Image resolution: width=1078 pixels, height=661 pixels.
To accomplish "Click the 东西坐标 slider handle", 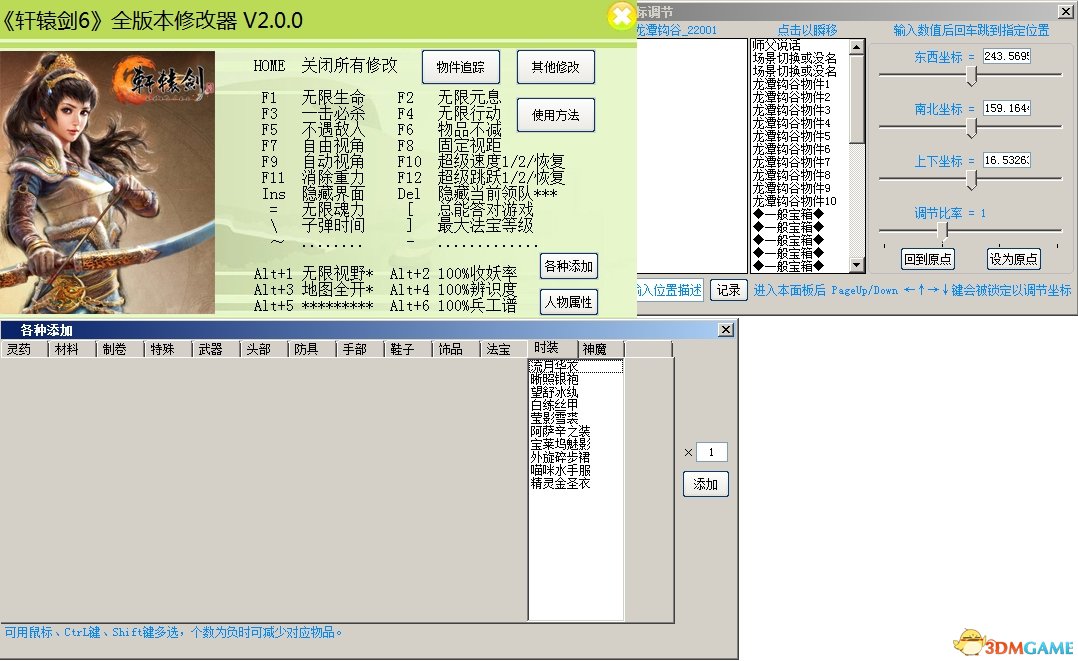I will (x=971, y=76).
